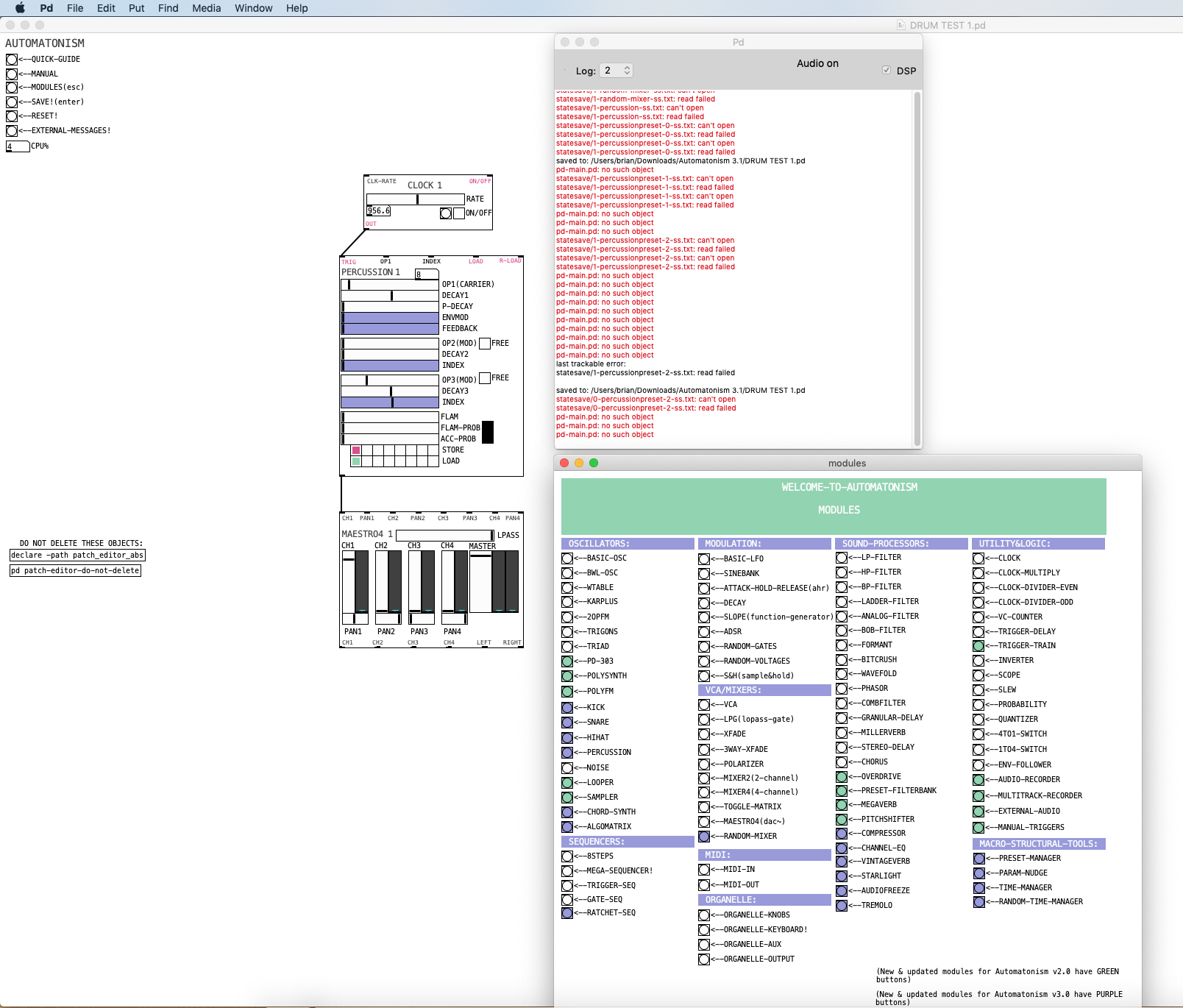
Task: Adjust the FEEDBACK slider in PERCUSSION 1
Action: pyautogui.click(x=390, y=329)
